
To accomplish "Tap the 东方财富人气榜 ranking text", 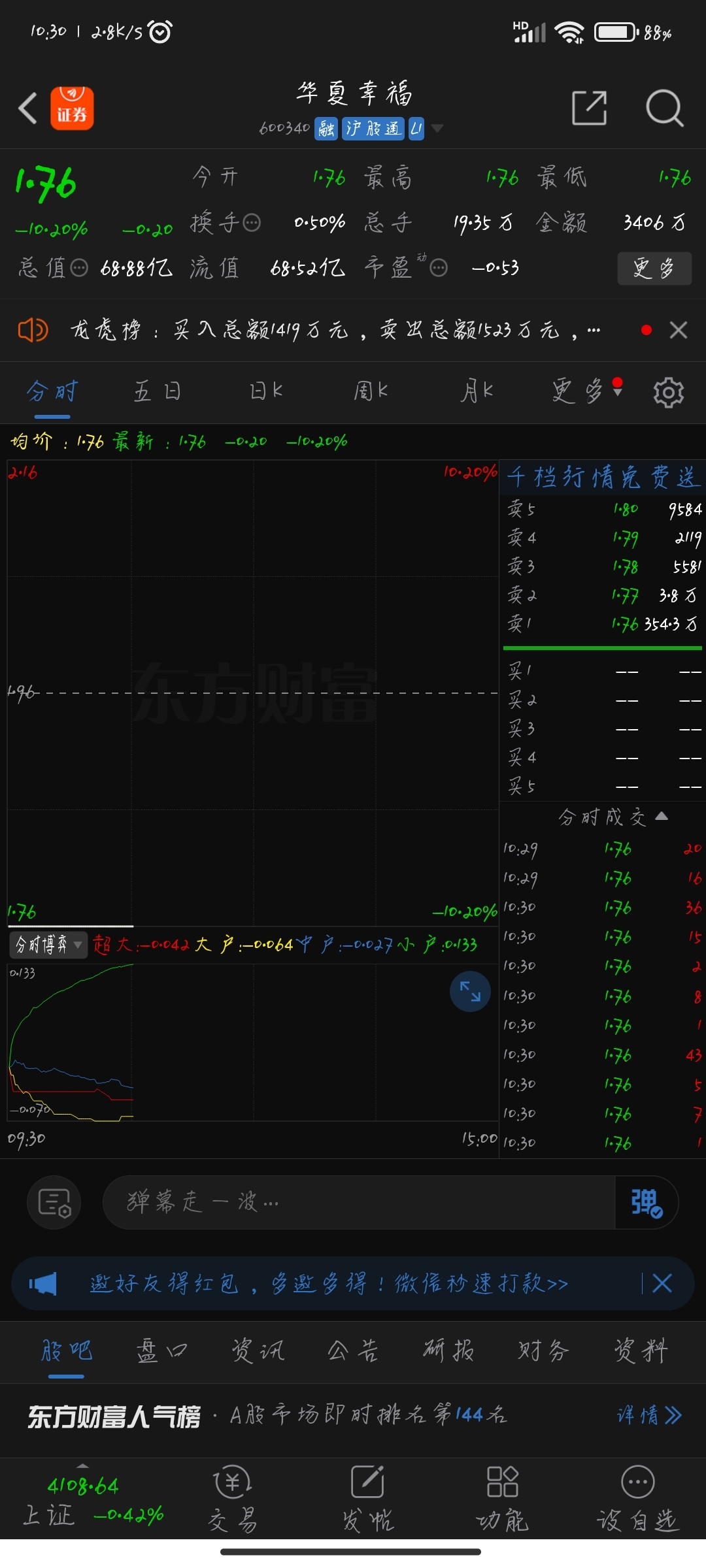I will 114,1417.
